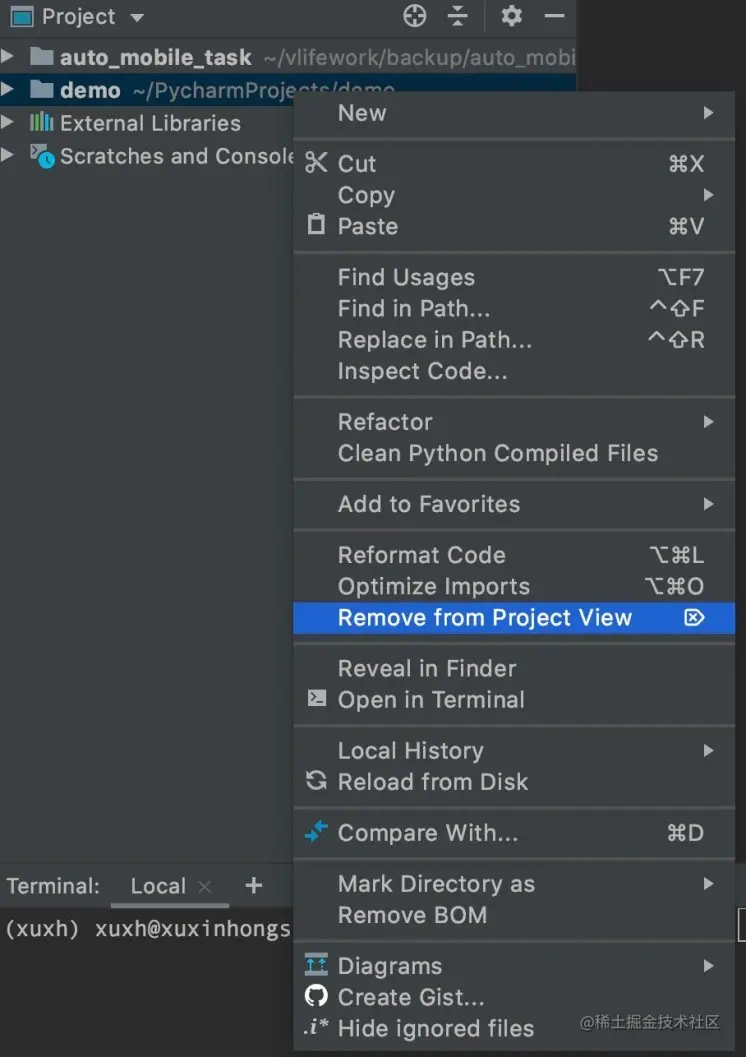The width and height of the screenshot is (746, 1057).
Task: Click the collapse all icon in Project toolbar
Action: click(x=458, y=16)
